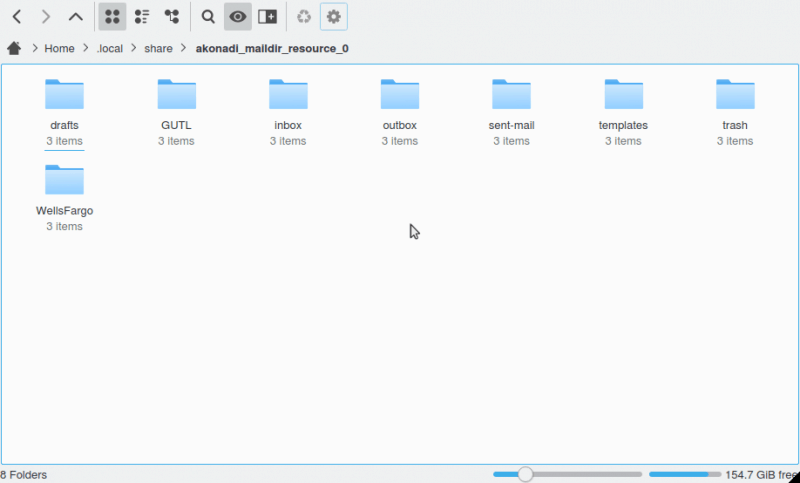Toggle preview with the eye icon
Viewport: 800px width, 483px height.
[238, 16]
